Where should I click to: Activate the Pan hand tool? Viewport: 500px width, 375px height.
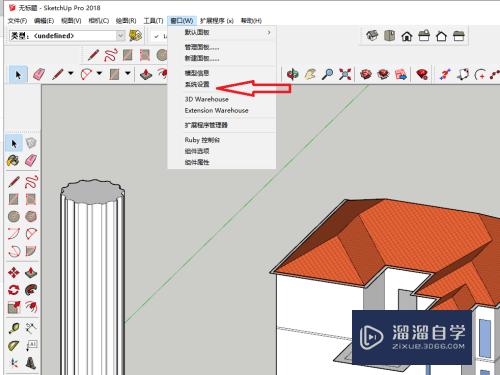point(310,74)
